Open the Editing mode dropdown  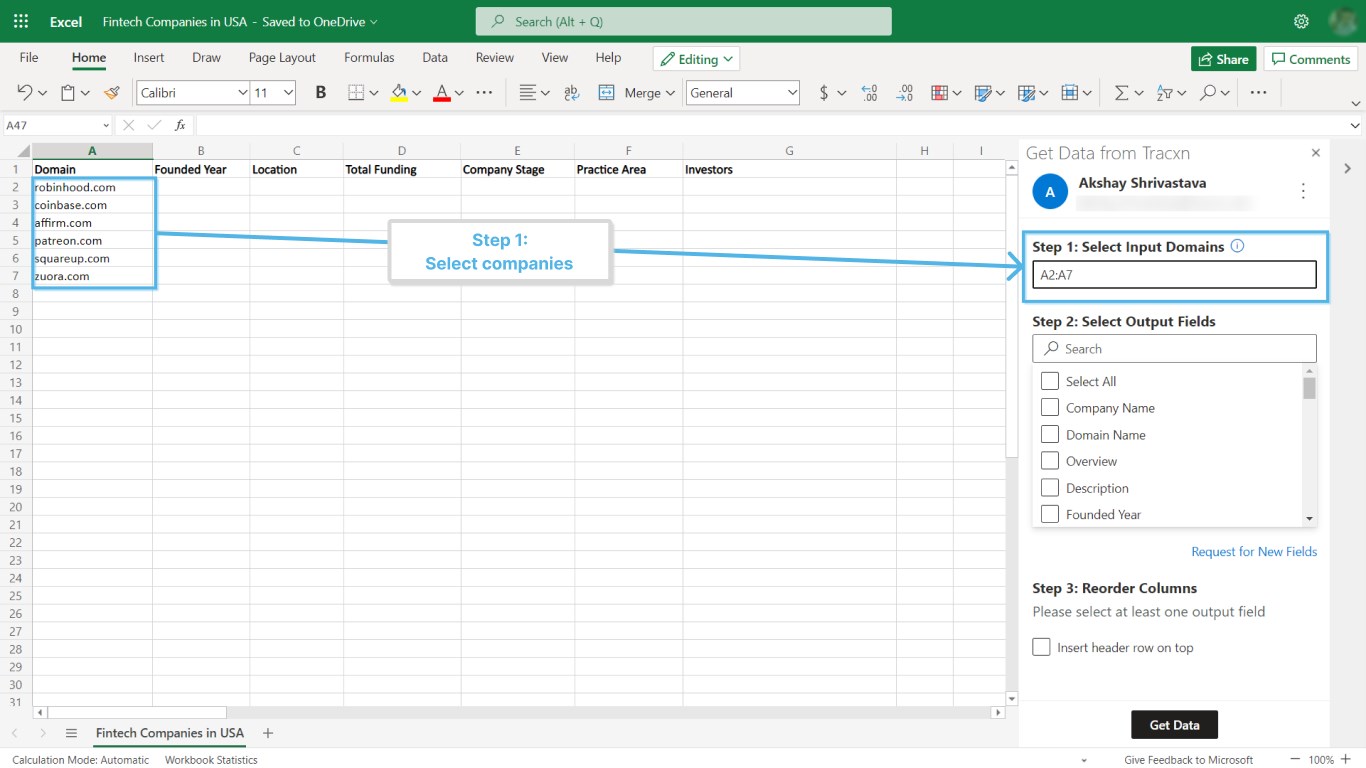(696, 59)
